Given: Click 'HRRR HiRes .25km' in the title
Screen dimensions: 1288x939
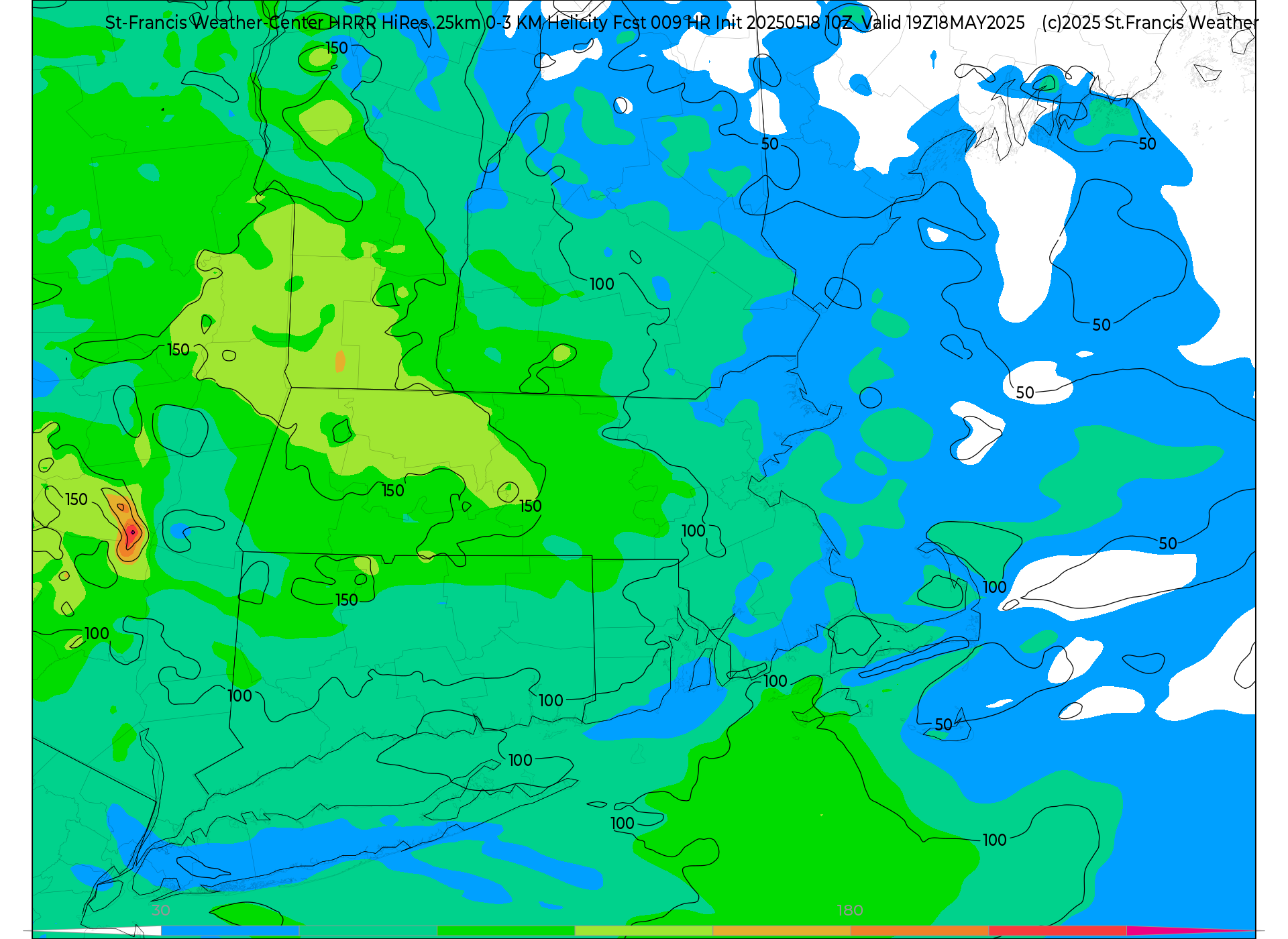Looking at the screenshot, I should (x=404, y=23).
